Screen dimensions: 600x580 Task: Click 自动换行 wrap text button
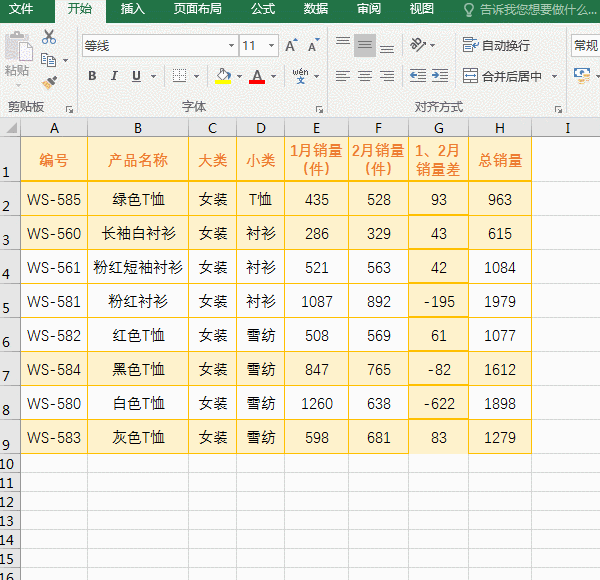click(x=496, y=46)
